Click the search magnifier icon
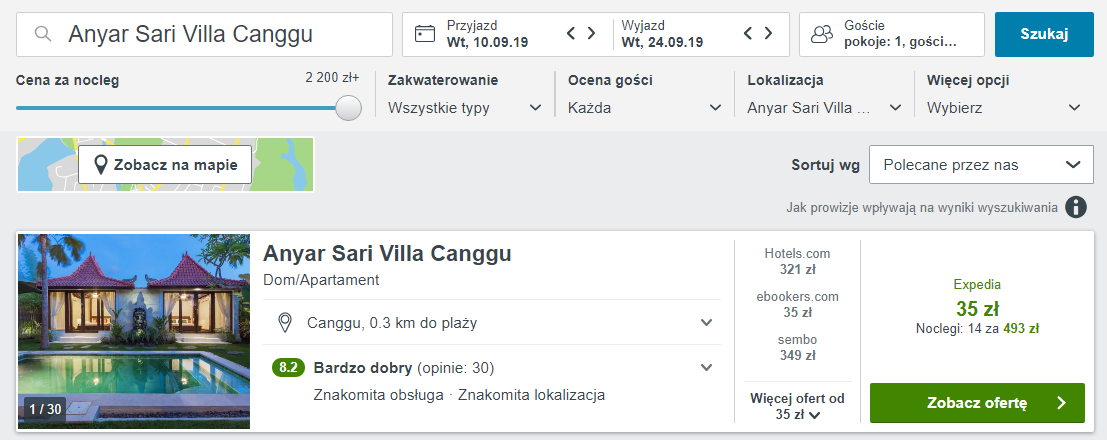The height and width of the screenshot is (440, 1107). pyautogui.click(x=43, y=34)
